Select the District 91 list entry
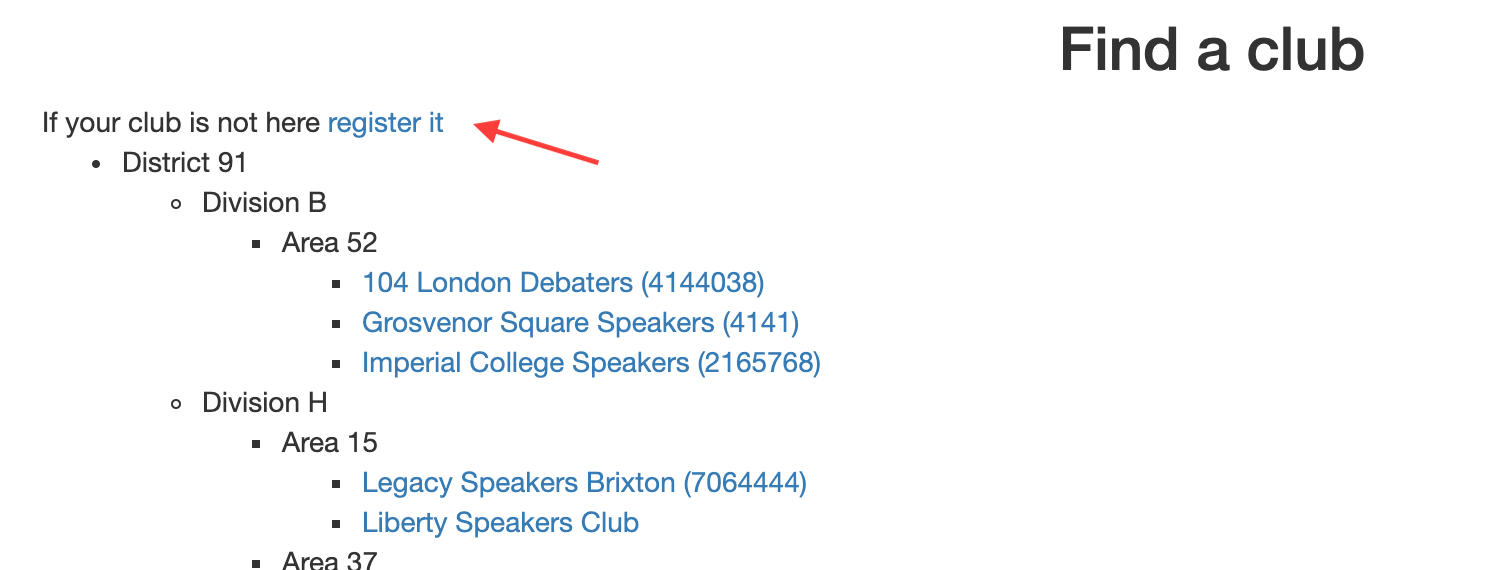The width and height of the screenshot is (1510, 570). [184, 162]
